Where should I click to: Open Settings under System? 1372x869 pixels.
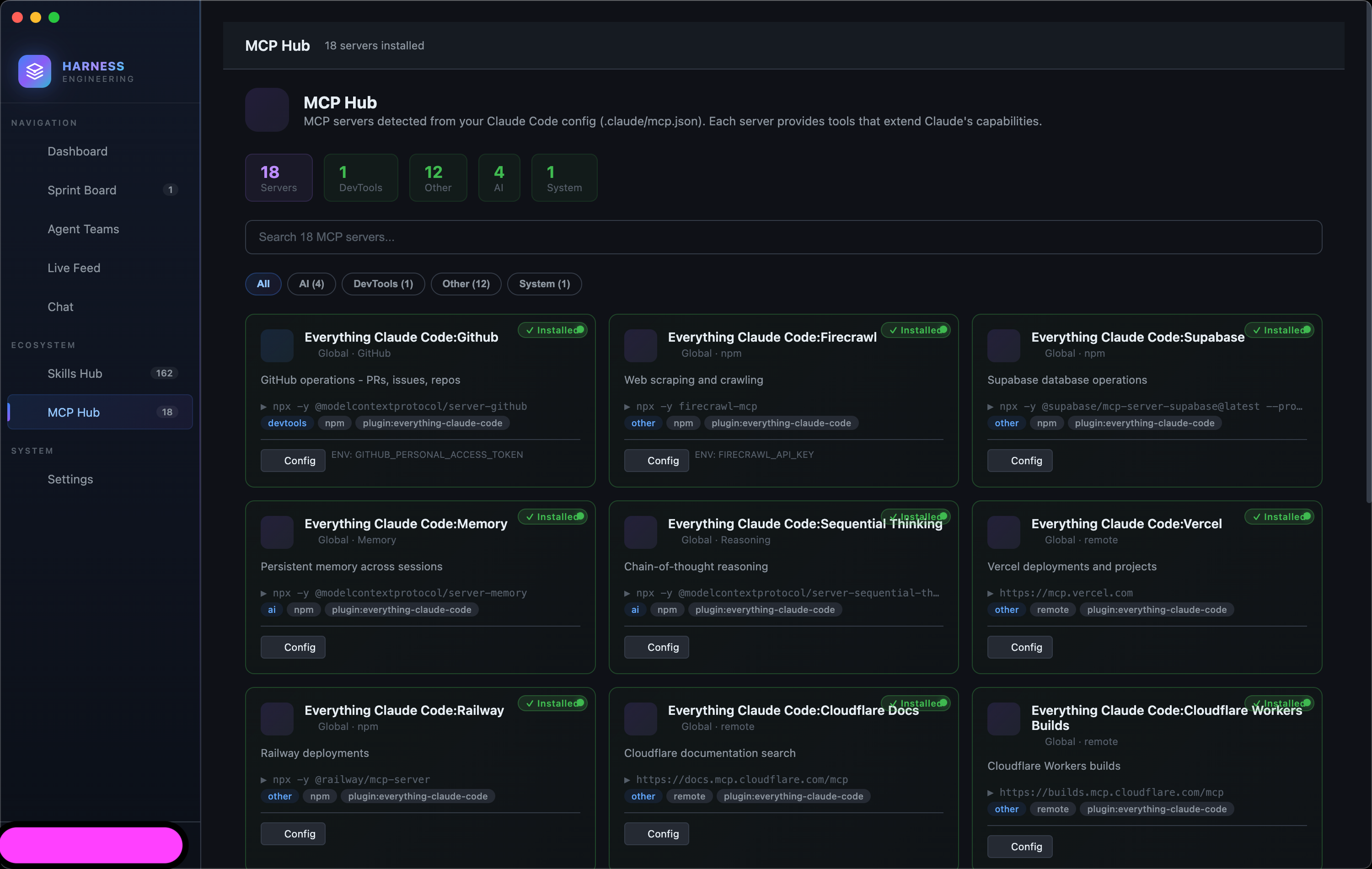100,479
